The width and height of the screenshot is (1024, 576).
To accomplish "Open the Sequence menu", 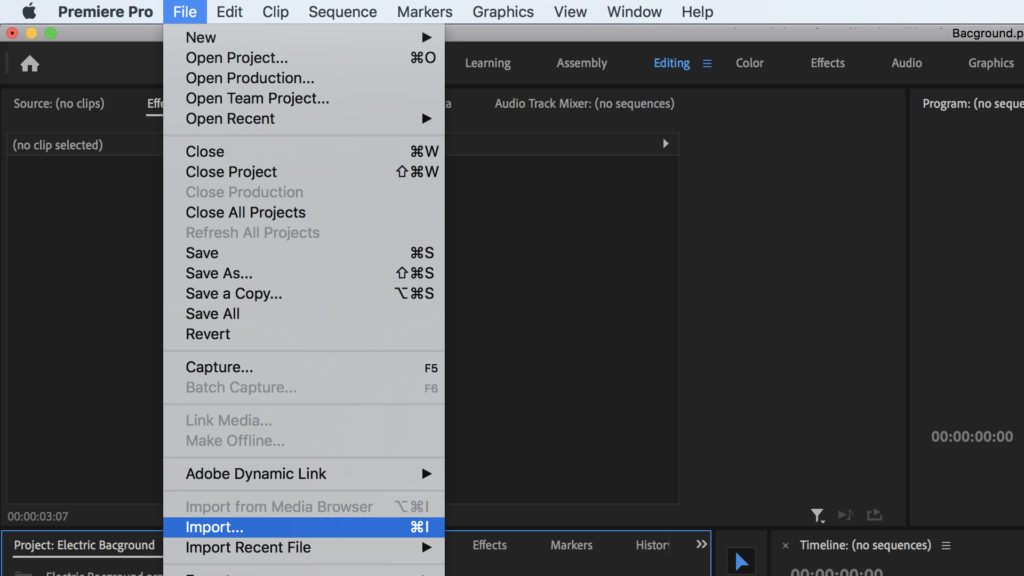I will [x=343, y=12].
